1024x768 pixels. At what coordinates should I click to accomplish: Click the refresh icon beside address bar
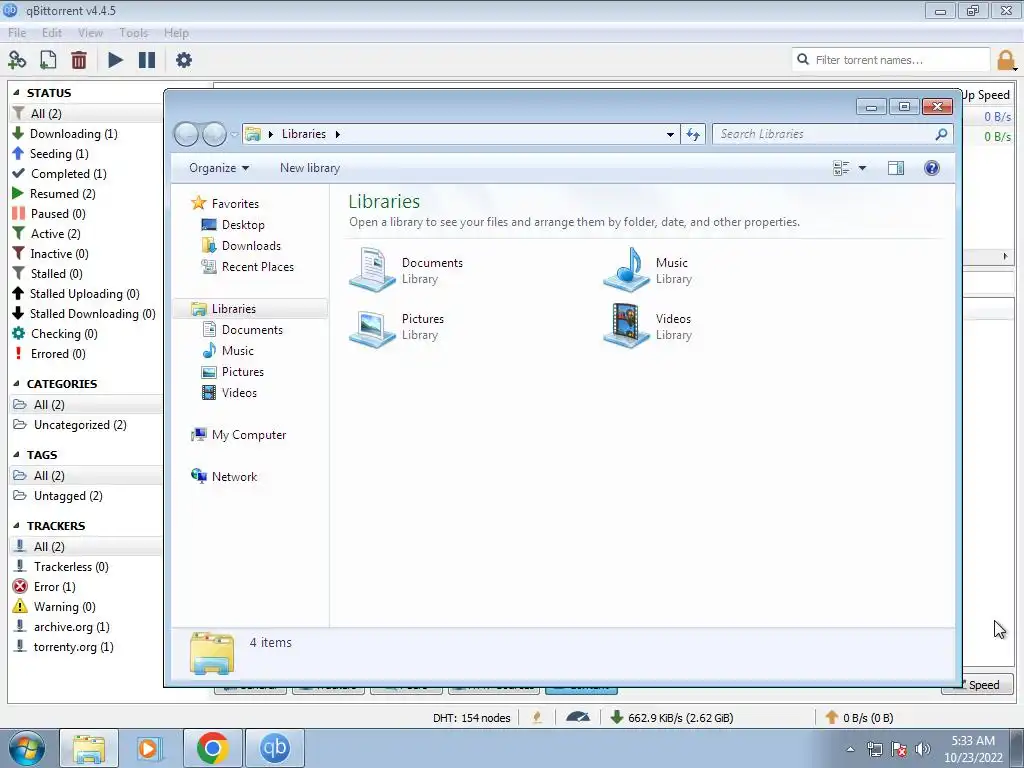[x=693, y=134]
